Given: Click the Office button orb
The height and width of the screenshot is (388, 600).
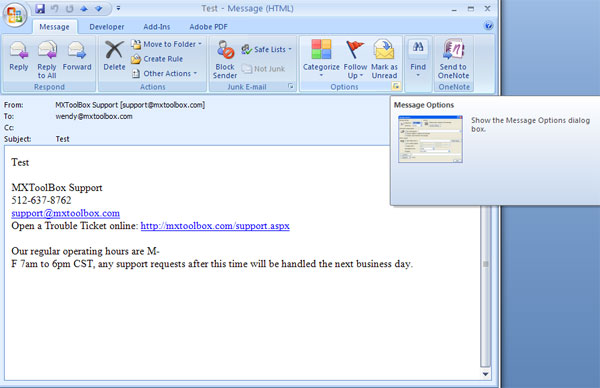Looking at the screenshot, I should 15,15.
